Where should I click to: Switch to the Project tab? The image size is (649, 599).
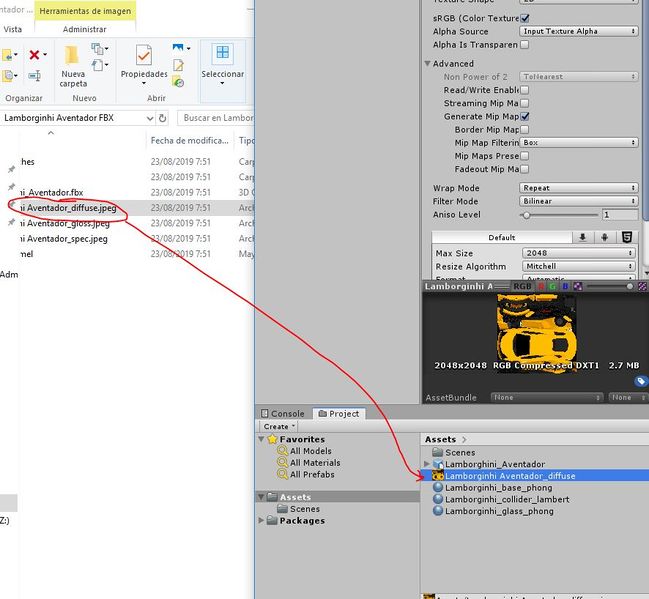pyautogui.click(x=339, y=414)
